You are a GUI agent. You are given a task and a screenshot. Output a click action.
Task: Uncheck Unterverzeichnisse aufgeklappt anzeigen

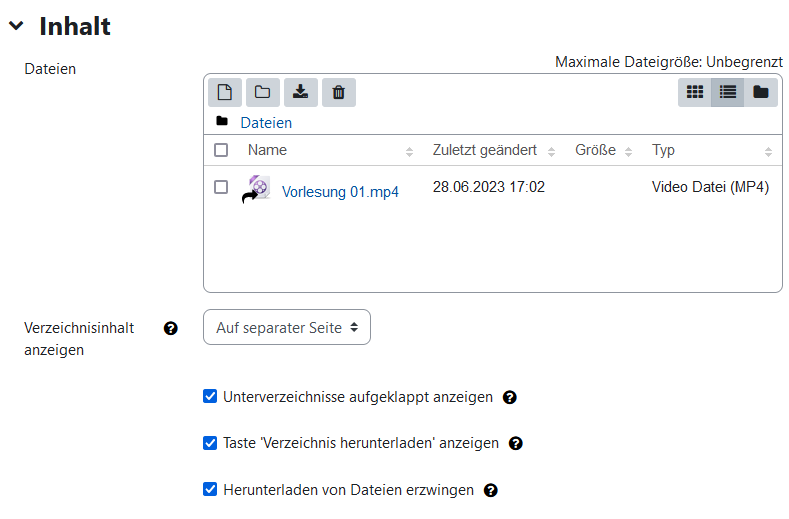(210, 396)
